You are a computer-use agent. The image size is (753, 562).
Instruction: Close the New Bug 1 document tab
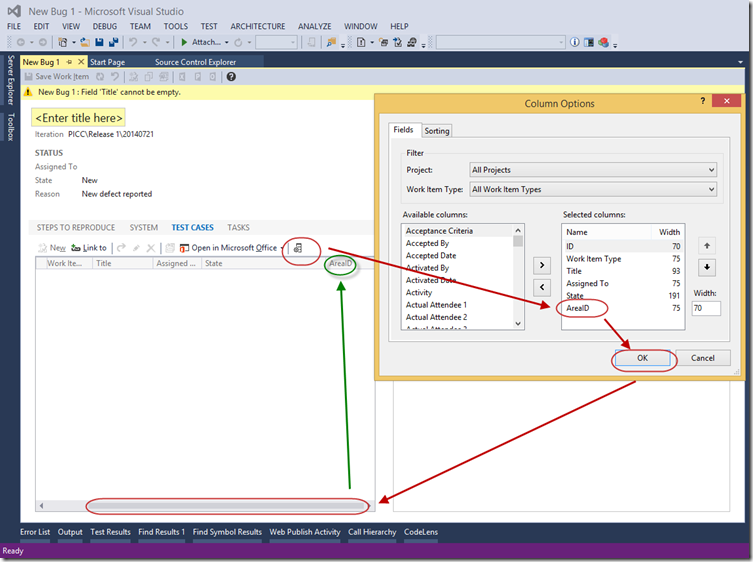81,61
